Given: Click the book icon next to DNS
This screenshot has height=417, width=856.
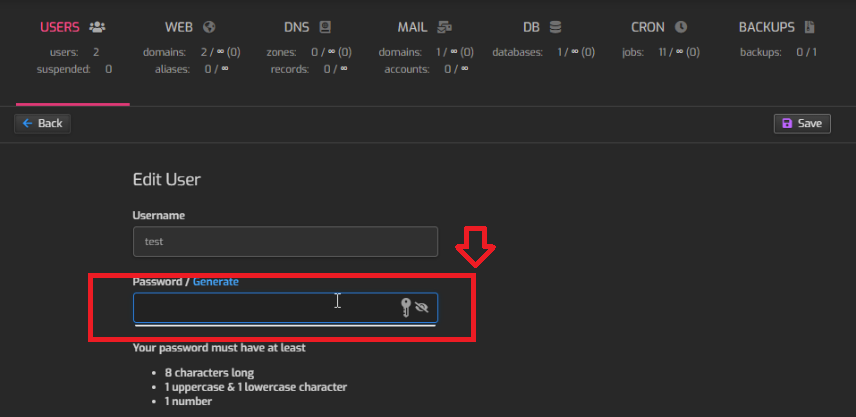Looking at the screenshot, I should tap(325, 27).
